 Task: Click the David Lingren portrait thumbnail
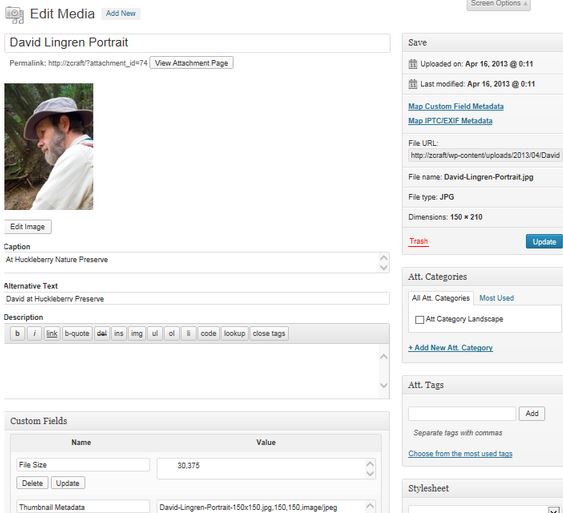pyautogui.click(x=49, y=146)
